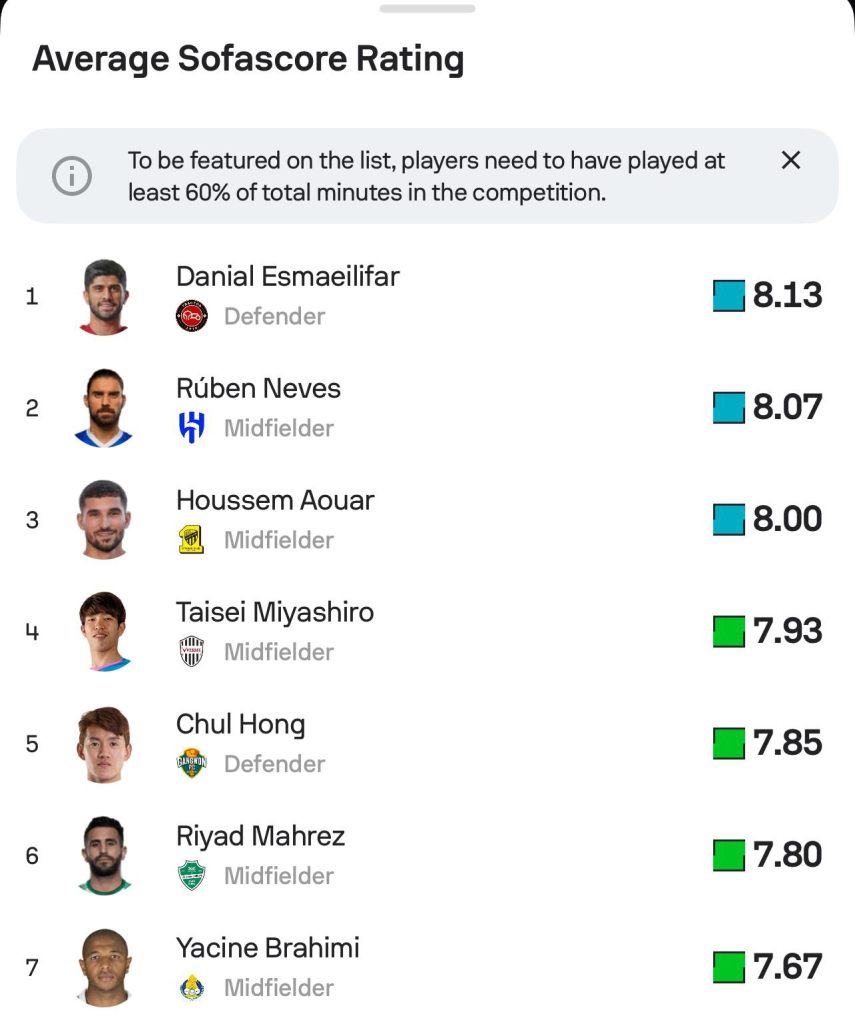Click Al-Ahli crest under Riyad Mahrez

click(x=191, y=876)
